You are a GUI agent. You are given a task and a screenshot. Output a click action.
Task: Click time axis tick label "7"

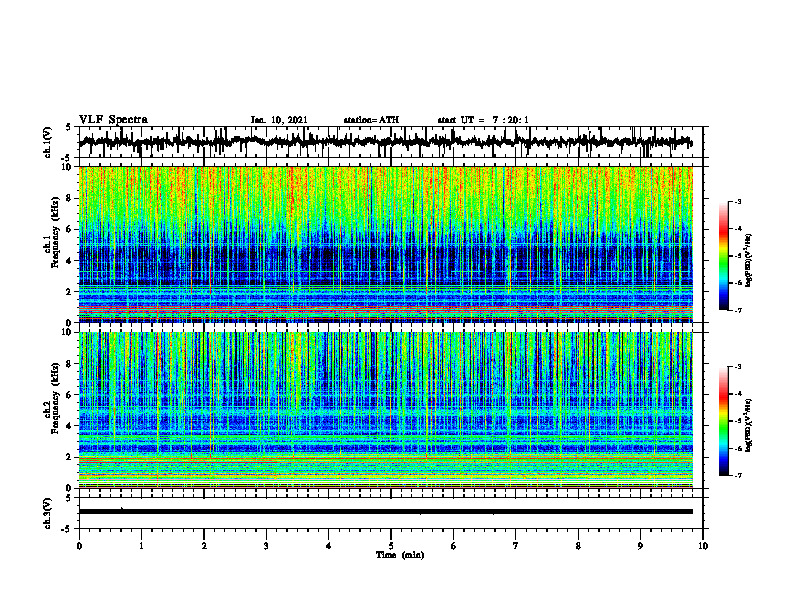(516, 546)
